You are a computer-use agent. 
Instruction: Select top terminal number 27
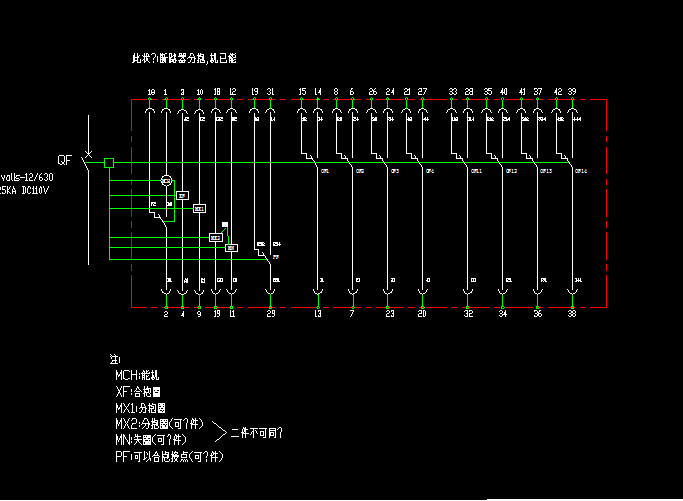click(423, 91)
